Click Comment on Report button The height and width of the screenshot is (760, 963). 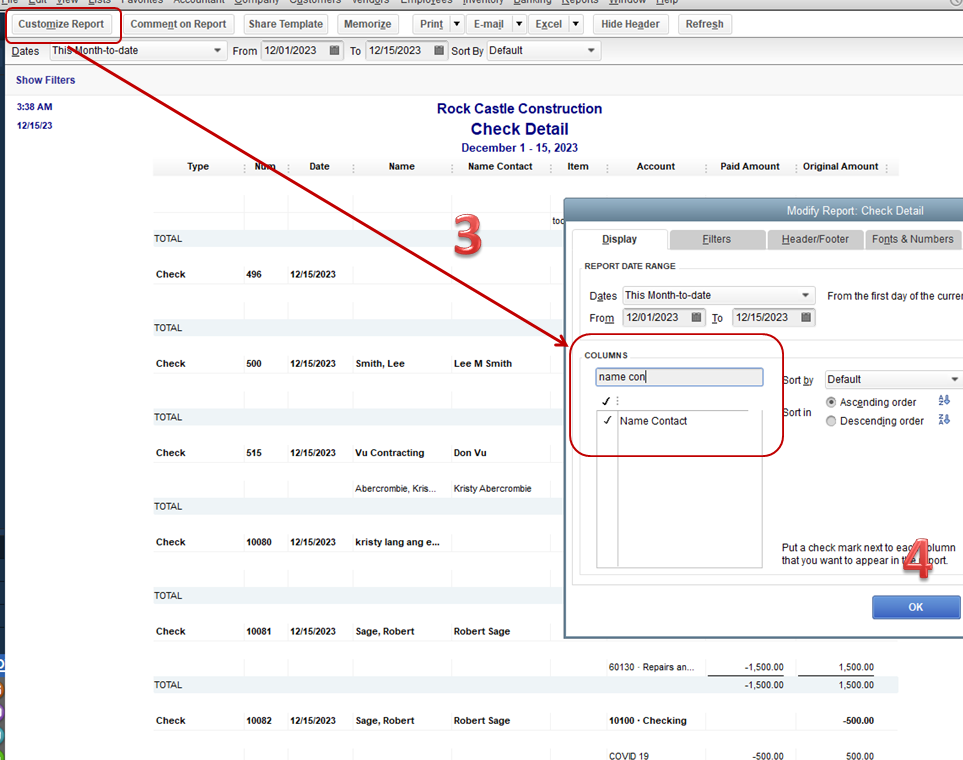tap(178, 24)
